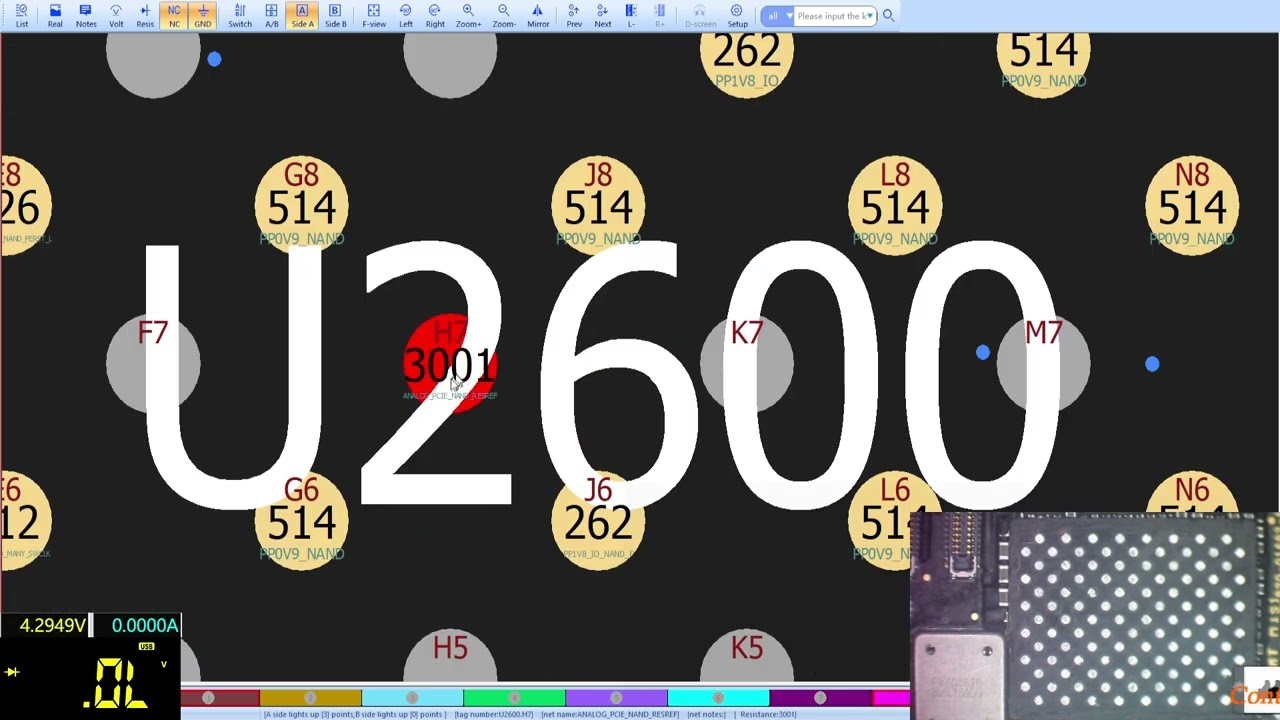Screen dimensions: 1280x720
Task: Open the Notes tool
Action: [86, 15]
